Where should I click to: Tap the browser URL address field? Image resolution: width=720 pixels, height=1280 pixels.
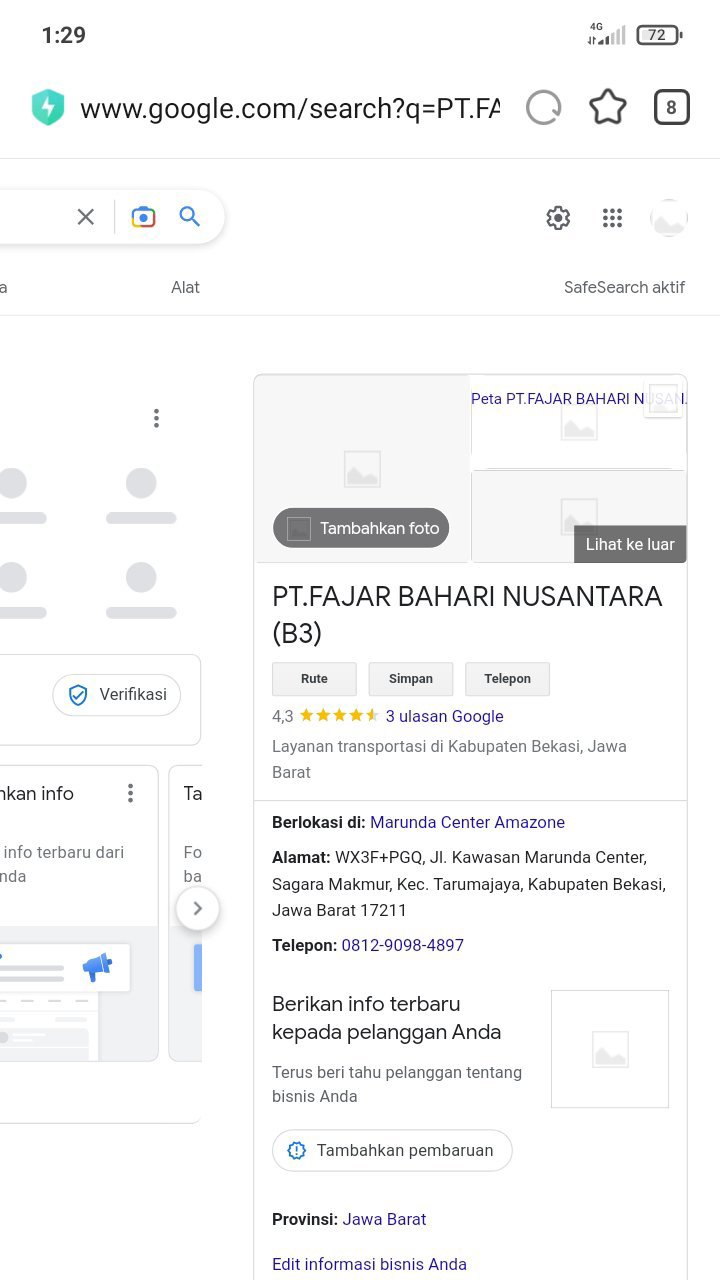click(x=290, y=108)
